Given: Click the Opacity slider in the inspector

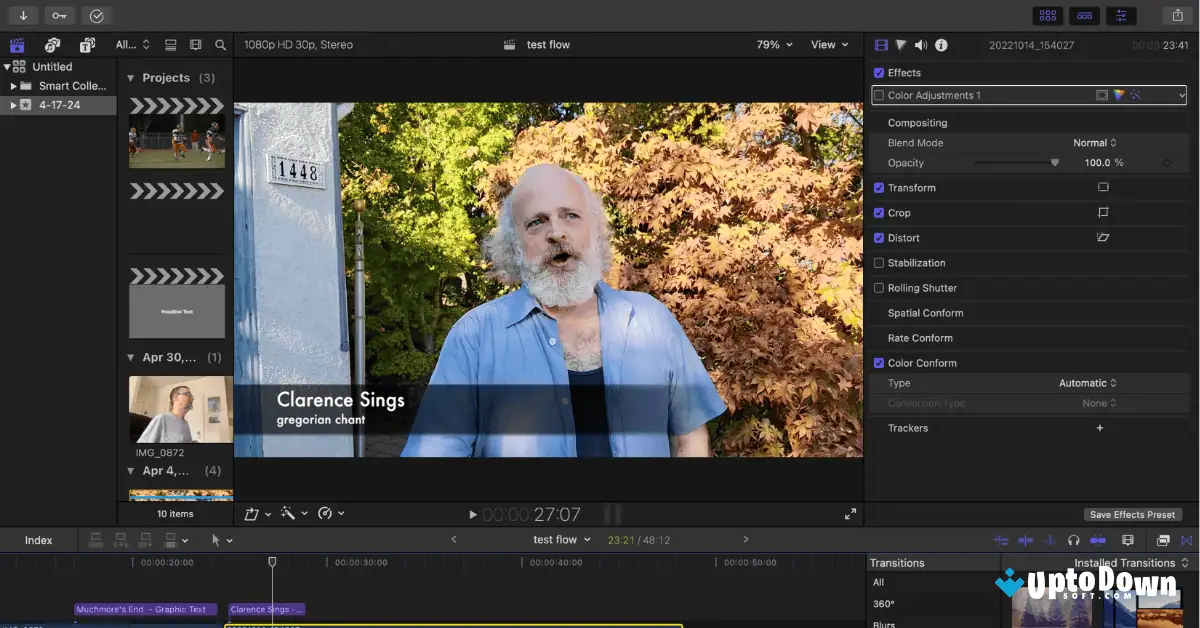Looking at the screenshot, I should pos(1055,160).
